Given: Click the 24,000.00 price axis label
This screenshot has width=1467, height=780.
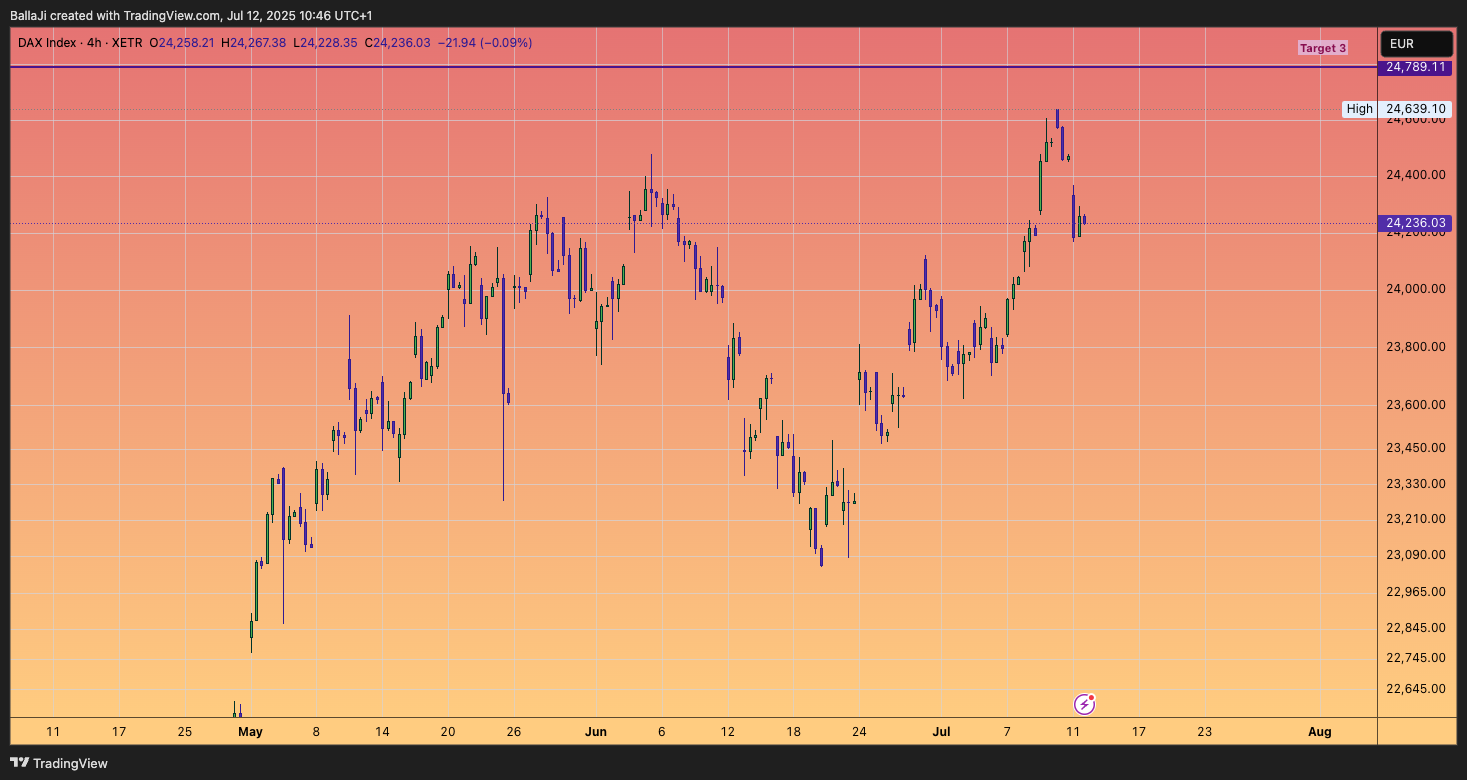Looking at the screenshot, I should (1416, 289).
